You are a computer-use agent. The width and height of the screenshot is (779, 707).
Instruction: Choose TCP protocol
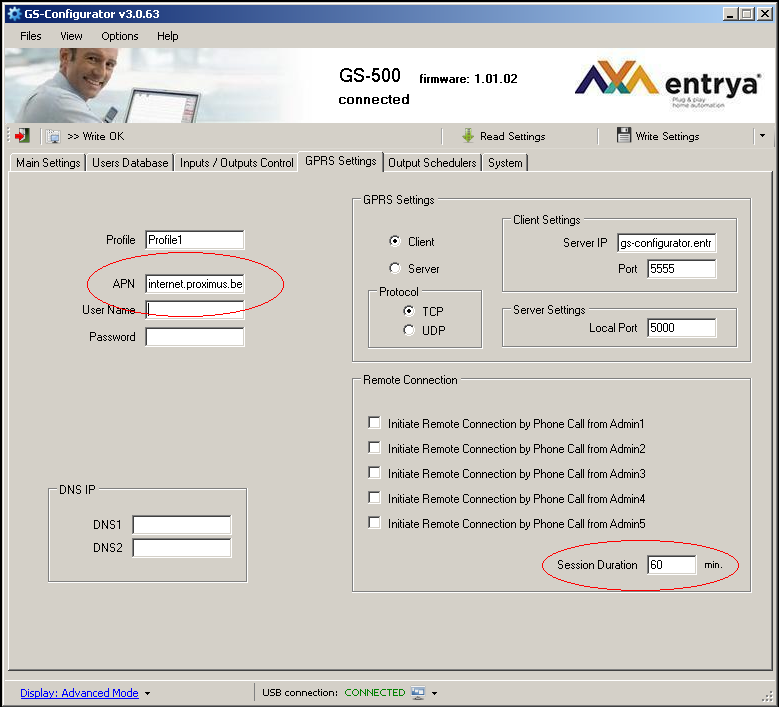pos(409,311)
